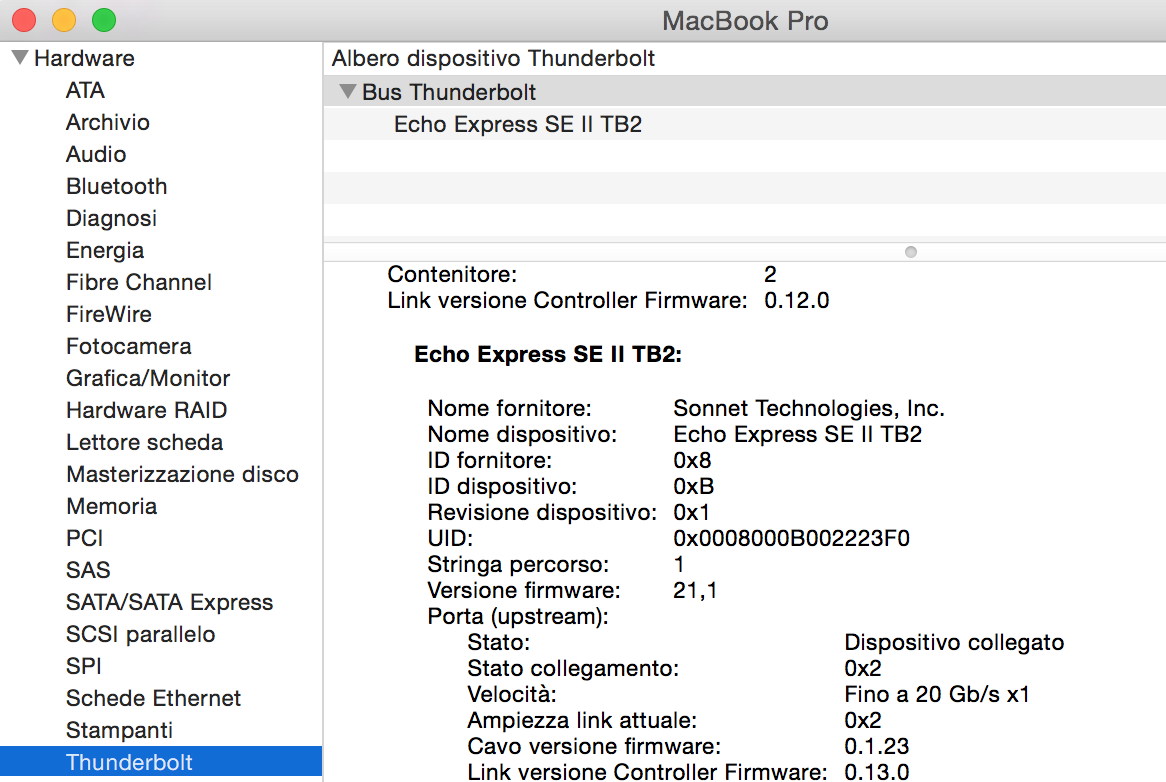Select the highlighted Thunderbolt entry
1166x782 pixels.
(161, 761)
